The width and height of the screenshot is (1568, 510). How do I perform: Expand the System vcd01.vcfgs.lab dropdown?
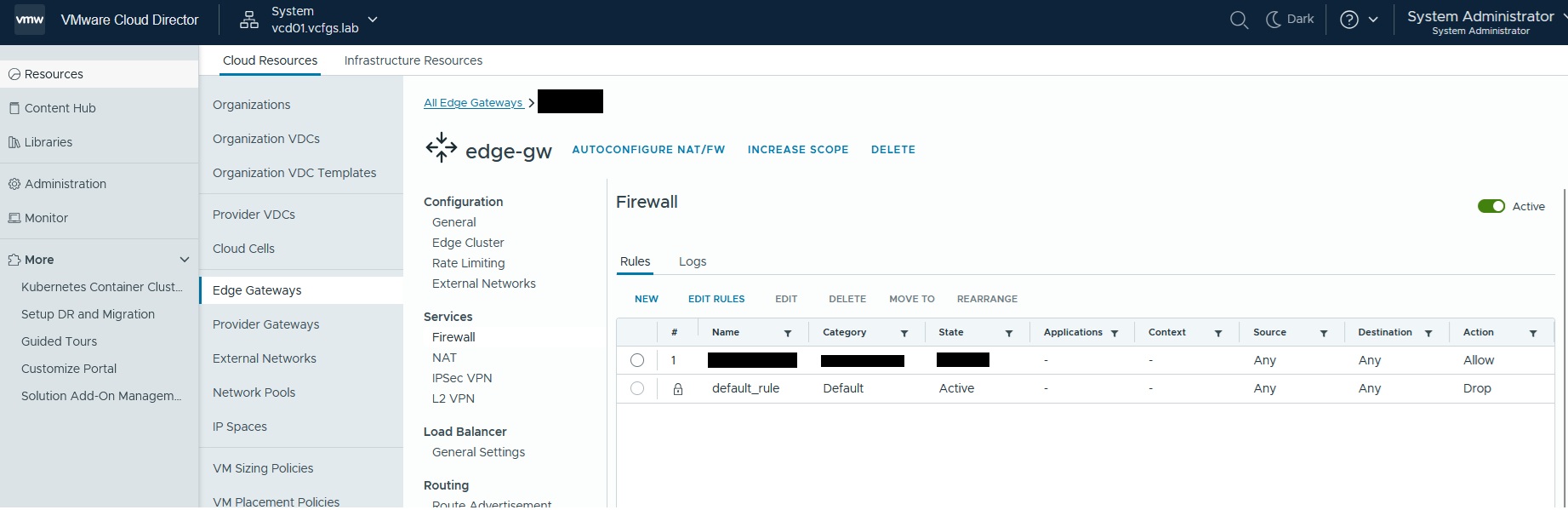pyautogui.click(x=373, y=20)
